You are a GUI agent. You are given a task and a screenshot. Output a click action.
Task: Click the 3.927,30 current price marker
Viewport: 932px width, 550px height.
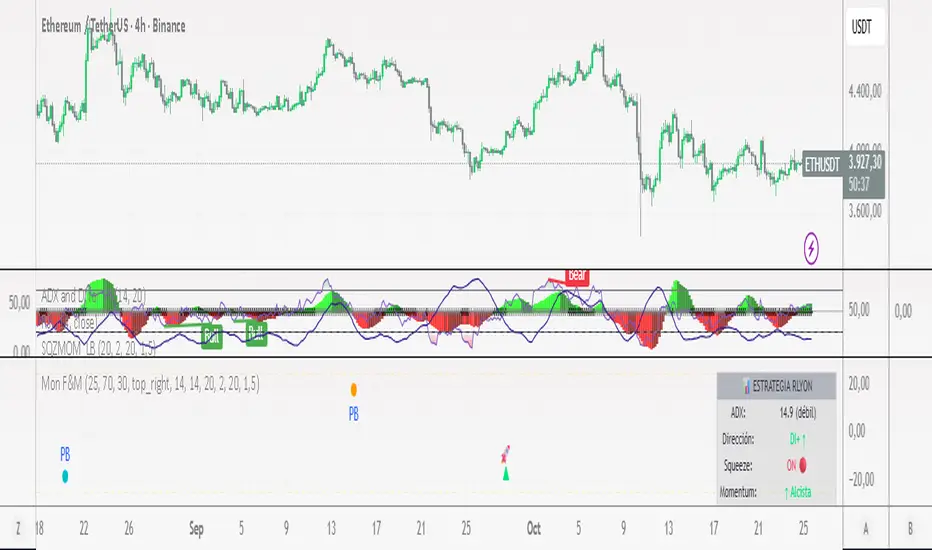(864, 162)
